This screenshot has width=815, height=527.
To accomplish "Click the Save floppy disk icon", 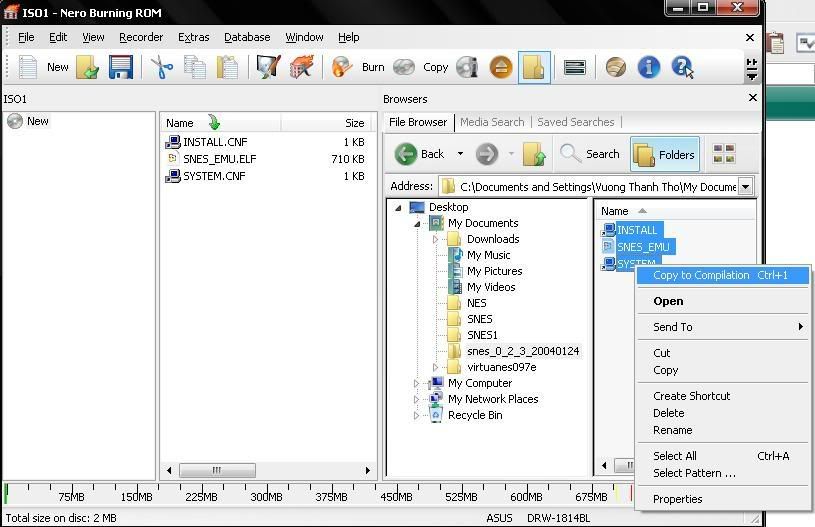I will (x=121, y=67).
